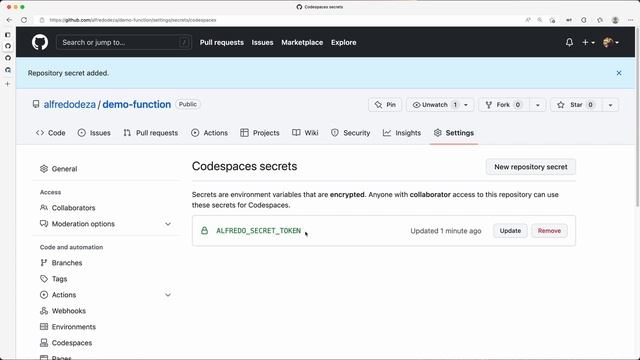Switch to the Projects tab
The image size is (640, 360).
(x=260, y=133)
